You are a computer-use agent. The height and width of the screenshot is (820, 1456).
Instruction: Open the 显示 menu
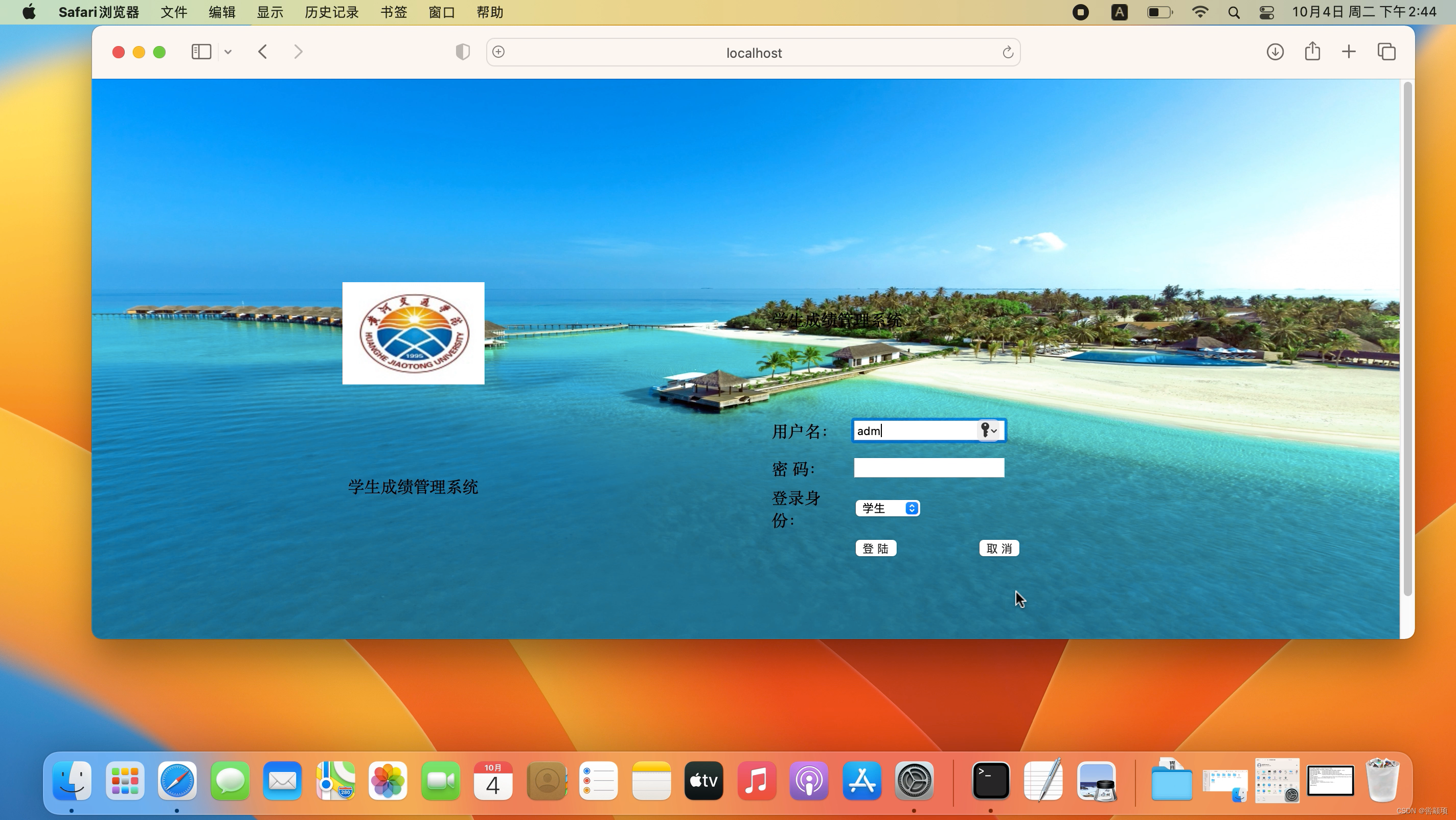269,12
